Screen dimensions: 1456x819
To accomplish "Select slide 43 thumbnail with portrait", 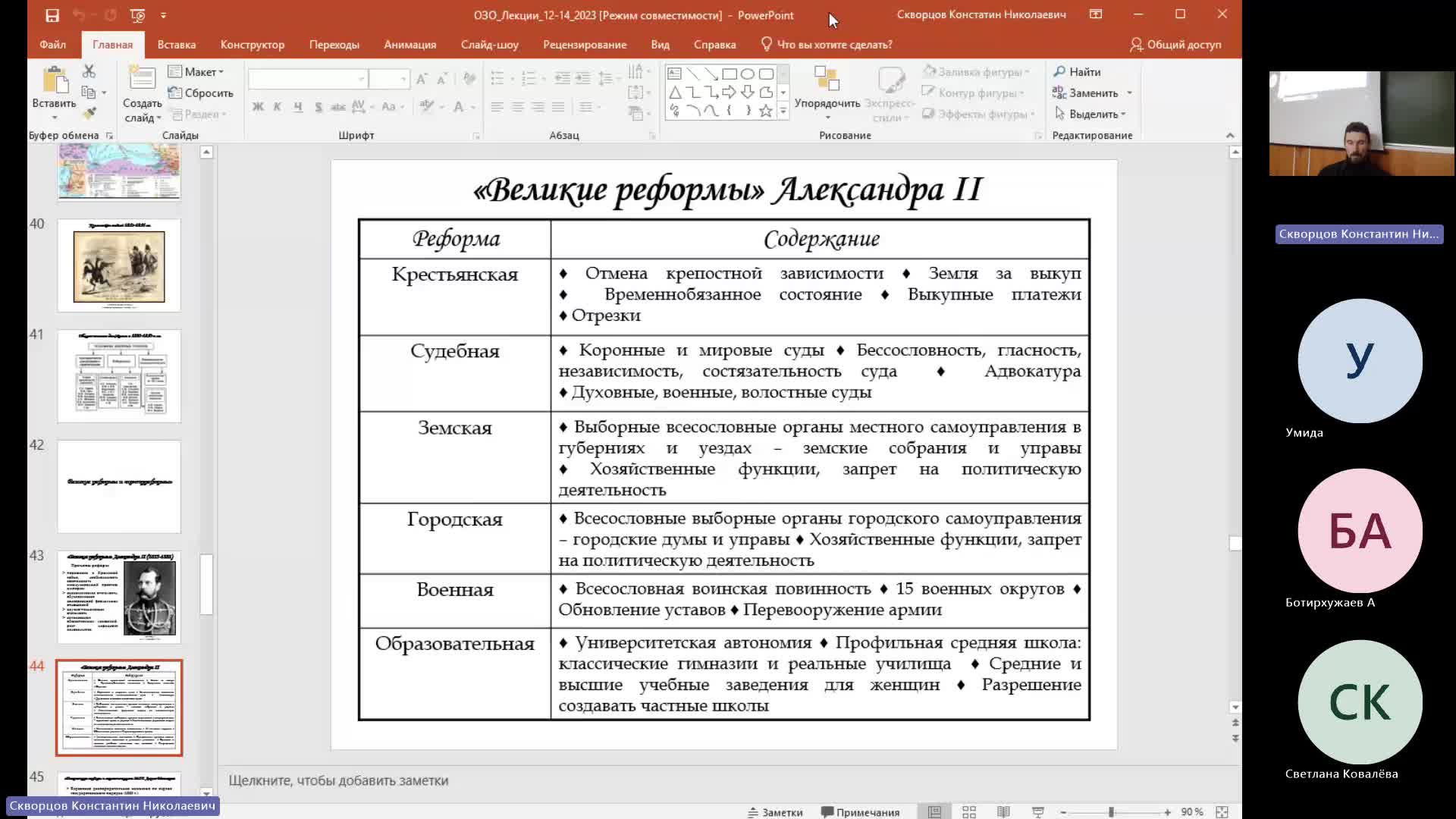I will click(x=119, y=598).
